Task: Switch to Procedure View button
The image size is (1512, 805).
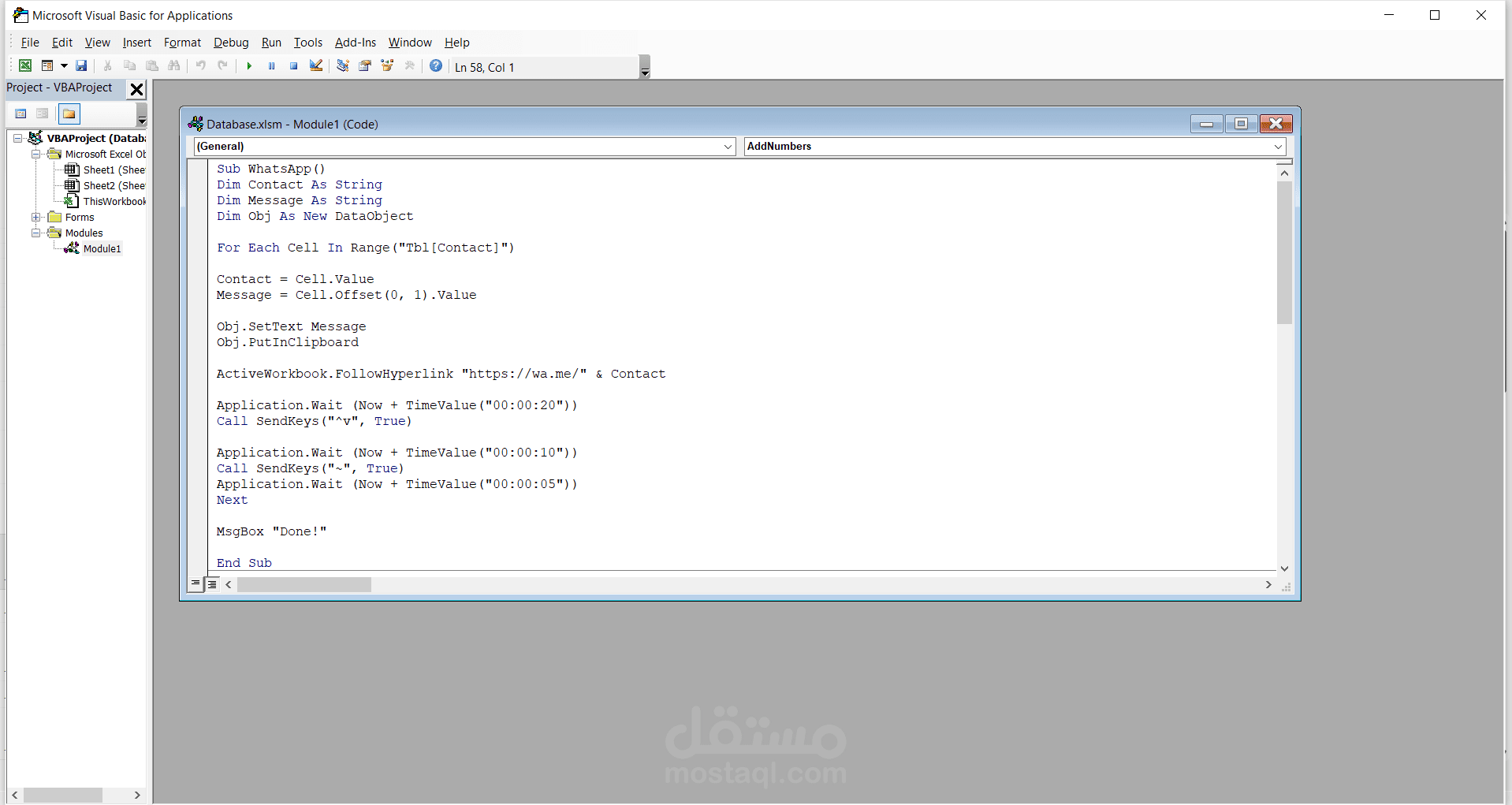Action: [x=196, y=584]
